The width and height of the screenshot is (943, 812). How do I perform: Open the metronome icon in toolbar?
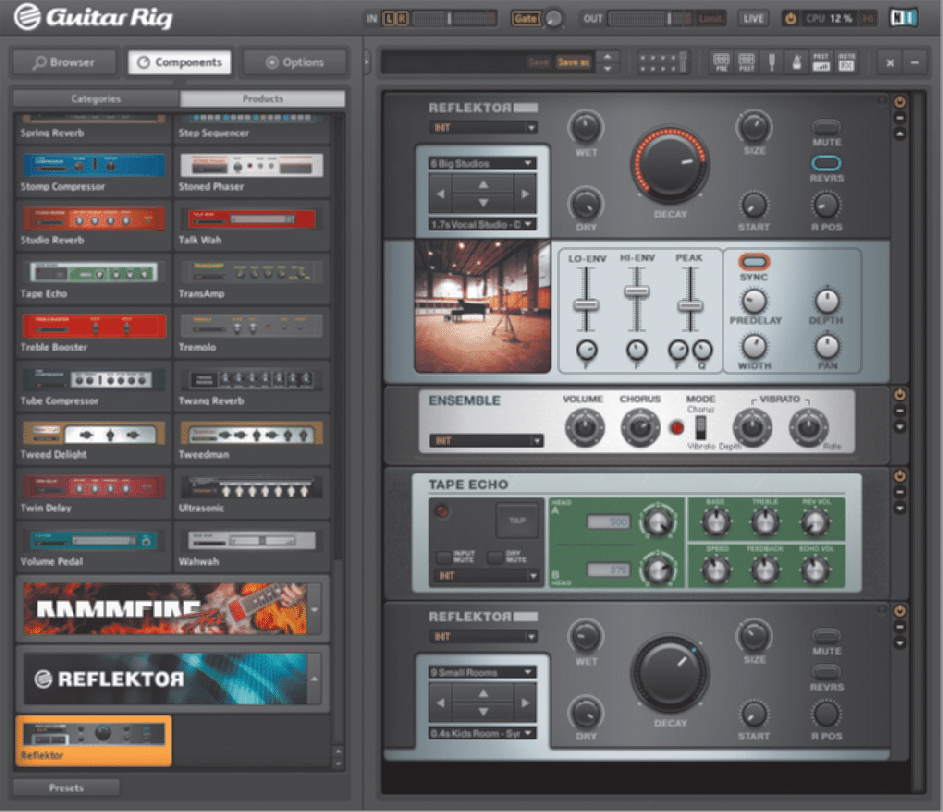click(796, 61)
